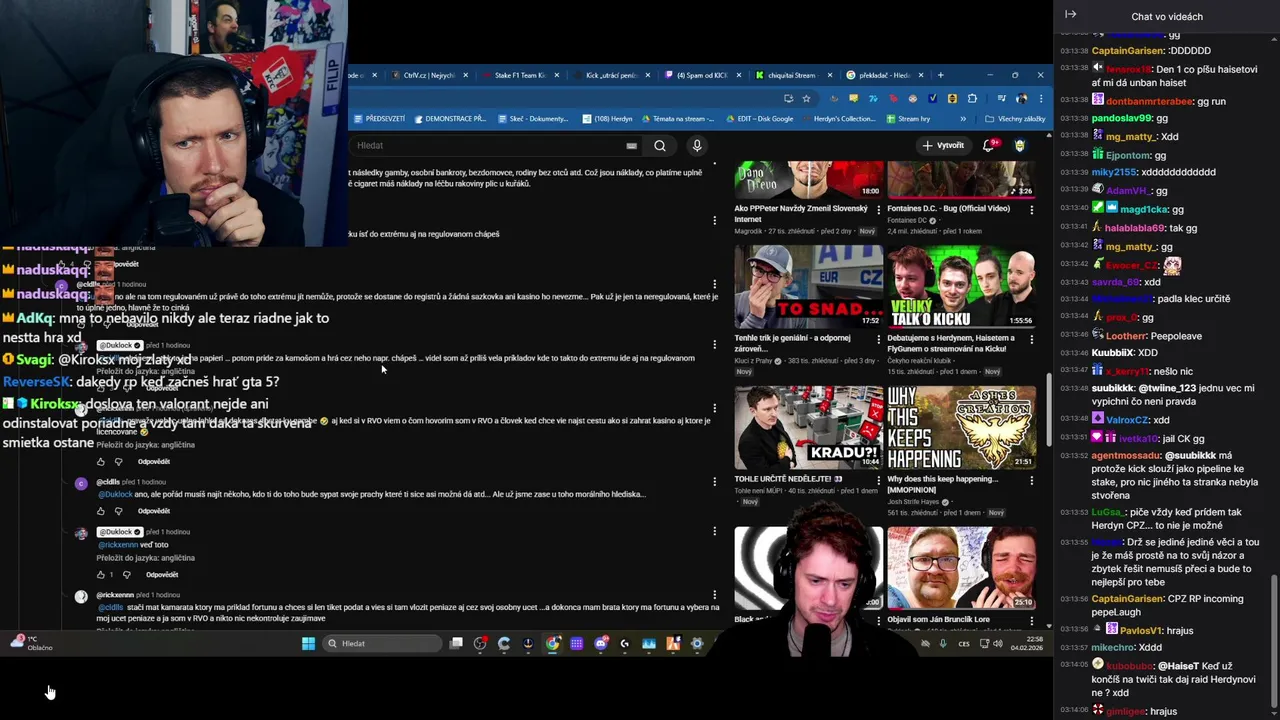Screen dimensions: 1280x720
Task: Open options menu for Objavil som Ján video
Action: tap(1032, 621)
